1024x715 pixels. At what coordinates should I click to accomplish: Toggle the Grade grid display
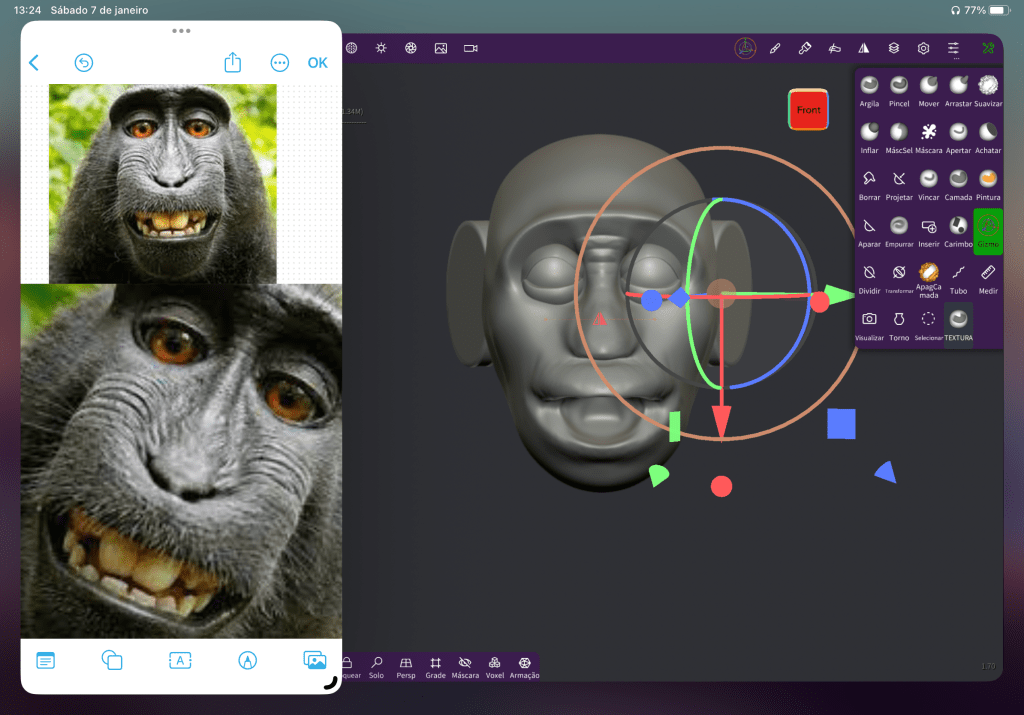tap(435, 667)
